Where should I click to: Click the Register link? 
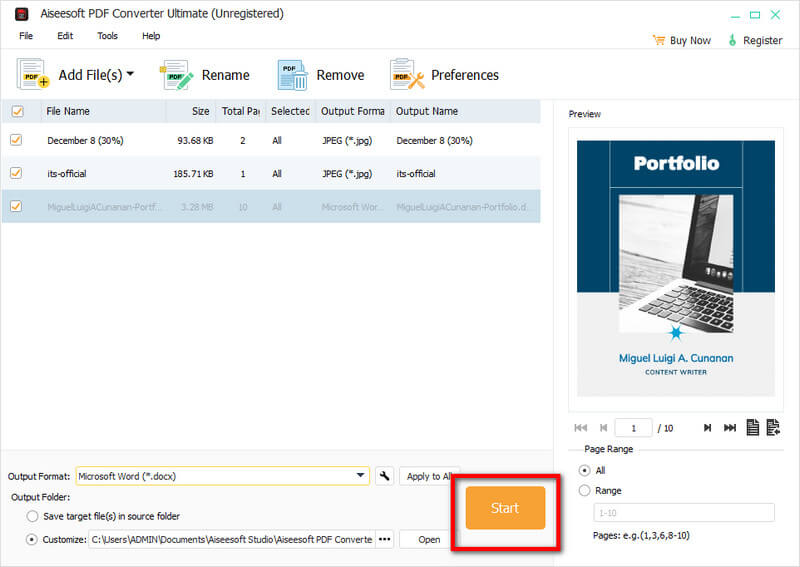(x=762, y=40)
